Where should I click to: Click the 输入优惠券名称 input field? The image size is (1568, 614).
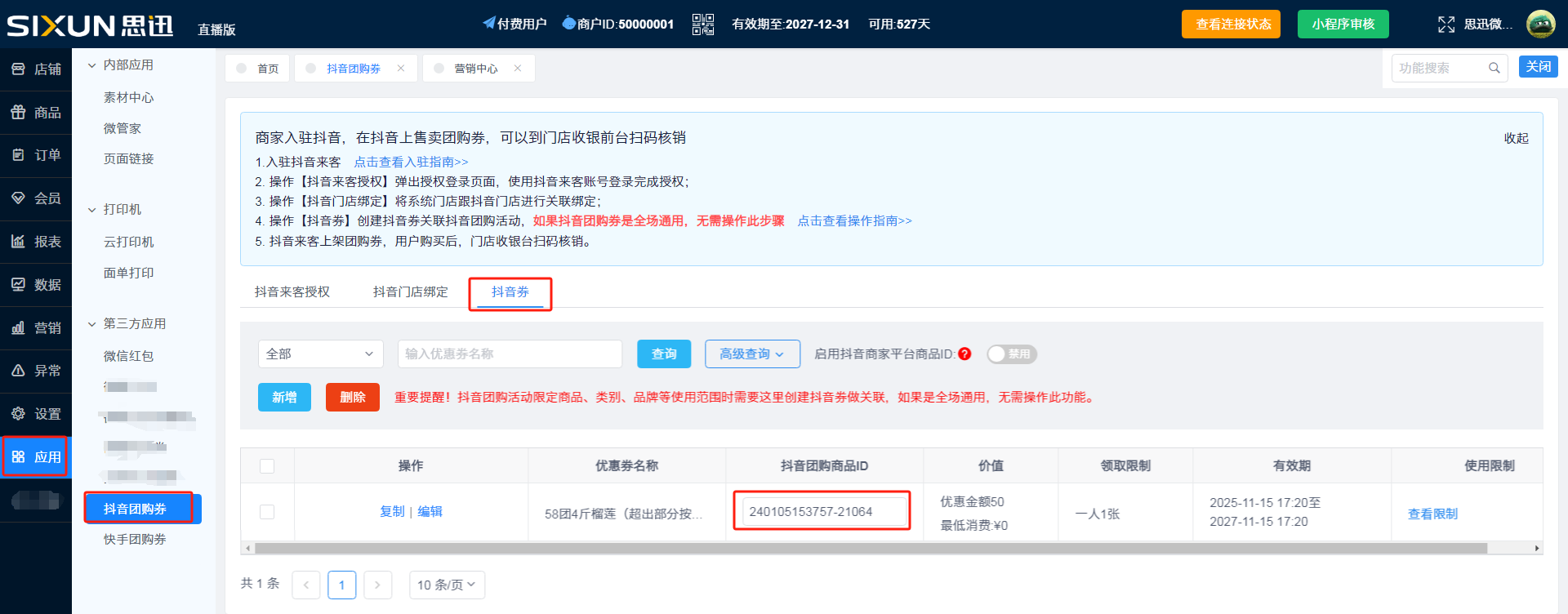510,354
